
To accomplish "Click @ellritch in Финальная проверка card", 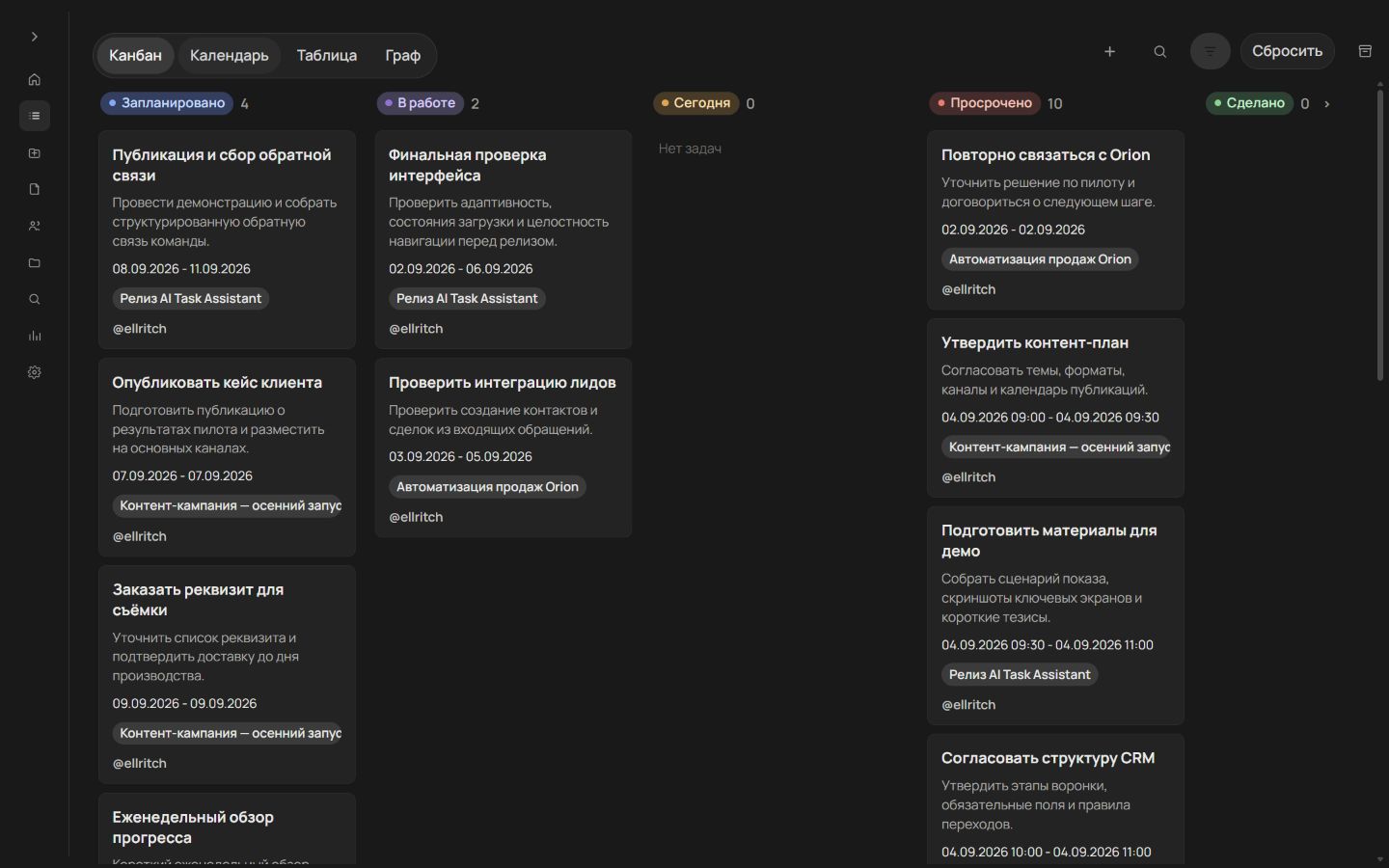I will pos(416,329).
